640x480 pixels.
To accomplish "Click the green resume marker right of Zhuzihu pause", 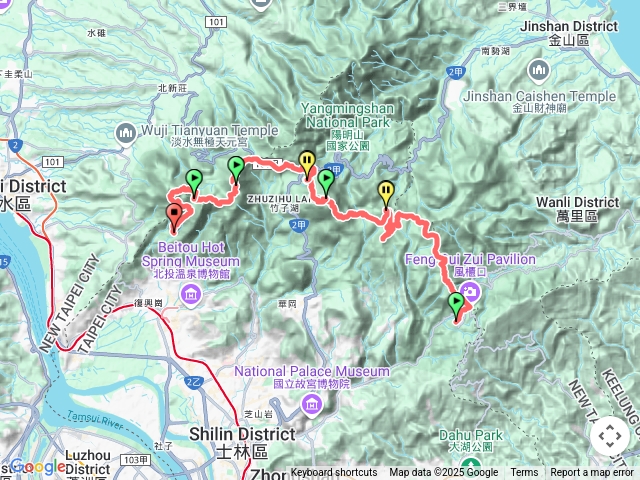I will pyautogui.click(x=326, y=184).
